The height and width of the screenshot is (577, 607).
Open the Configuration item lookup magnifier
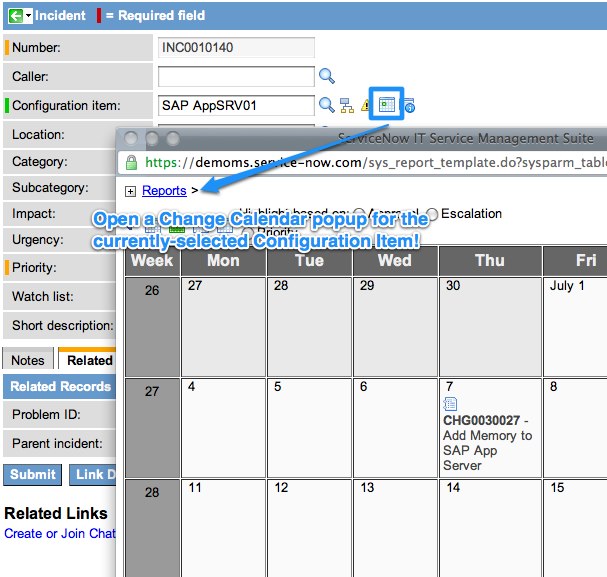326,105
